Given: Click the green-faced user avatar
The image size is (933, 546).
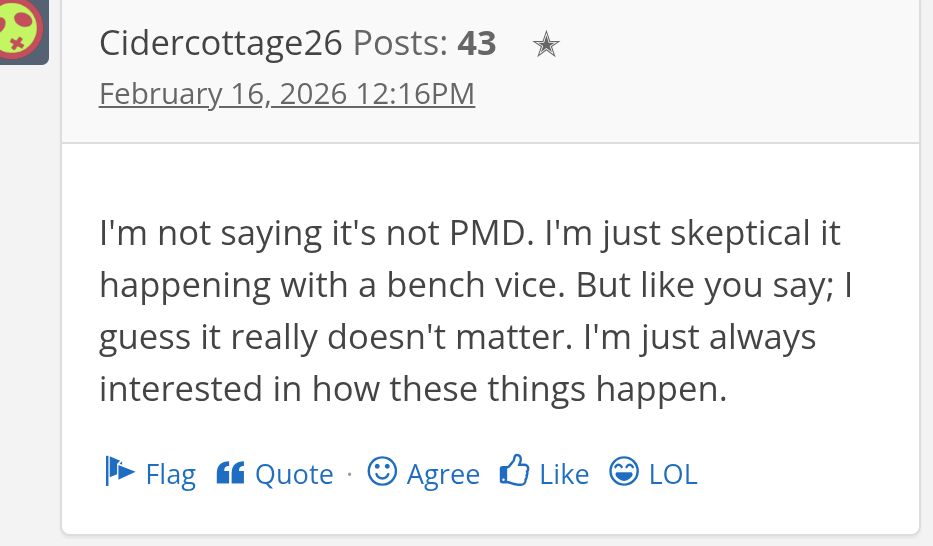Looking at the screenshot, I should point(21,26).
